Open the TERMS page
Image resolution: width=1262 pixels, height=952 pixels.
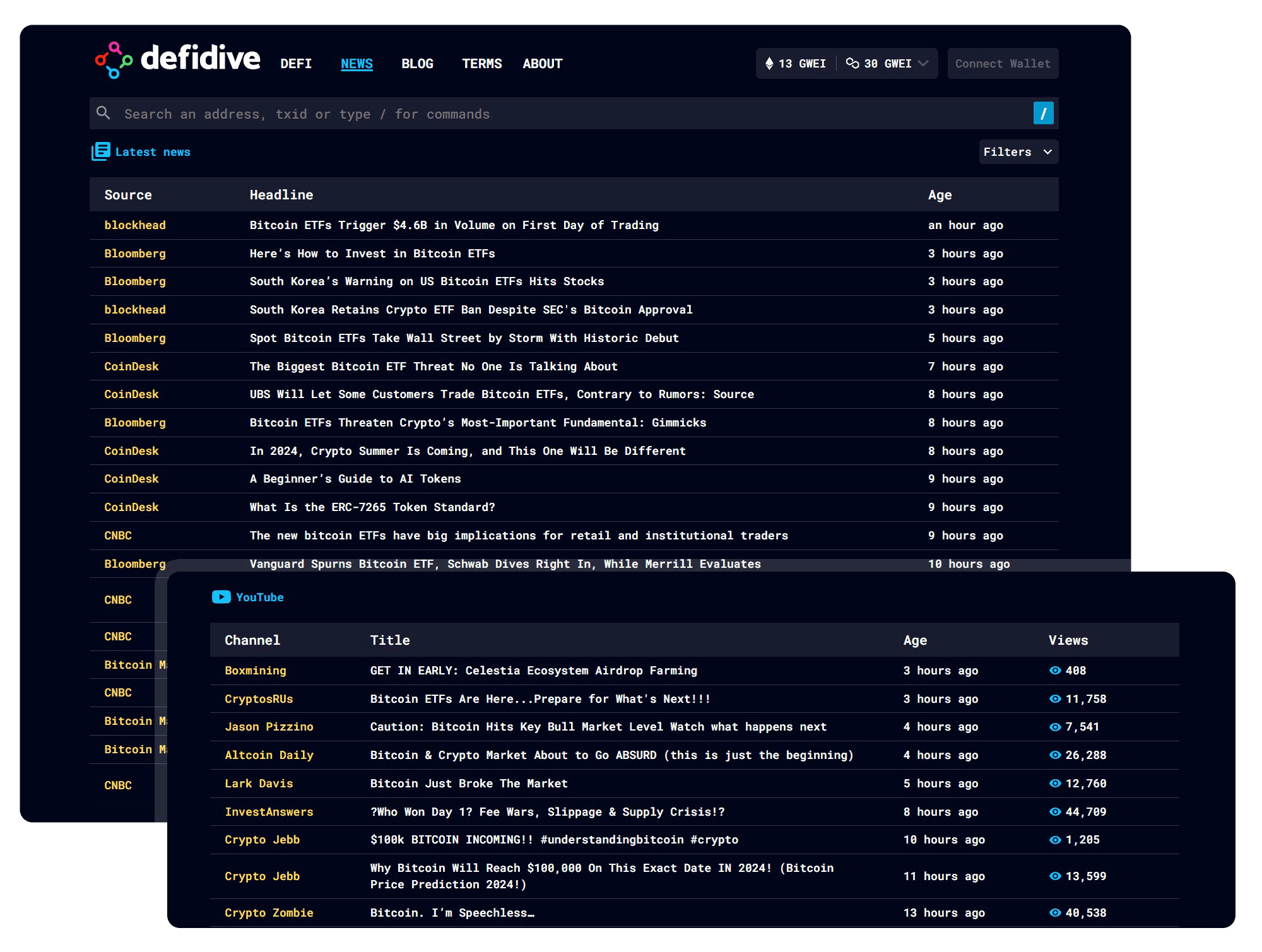point(481,64)
